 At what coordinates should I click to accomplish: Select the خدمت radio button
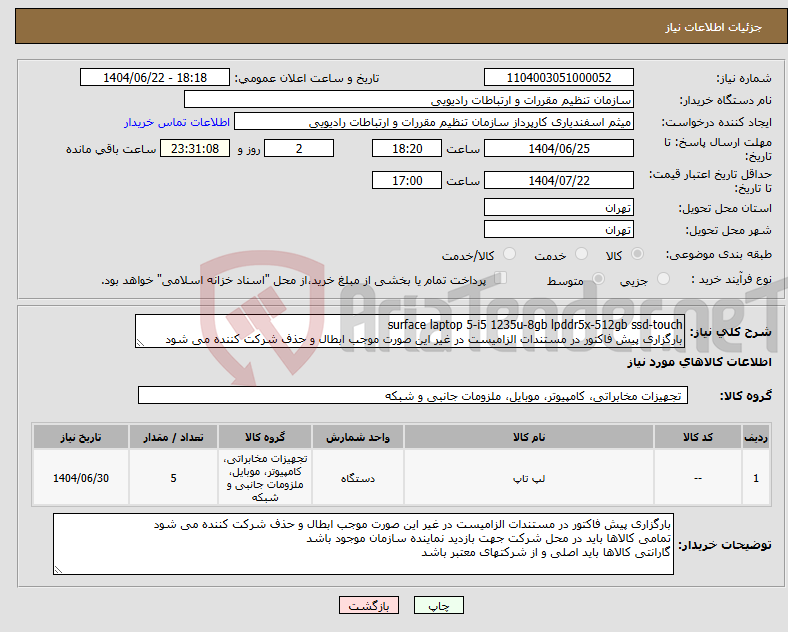click(x=581, y=254)
